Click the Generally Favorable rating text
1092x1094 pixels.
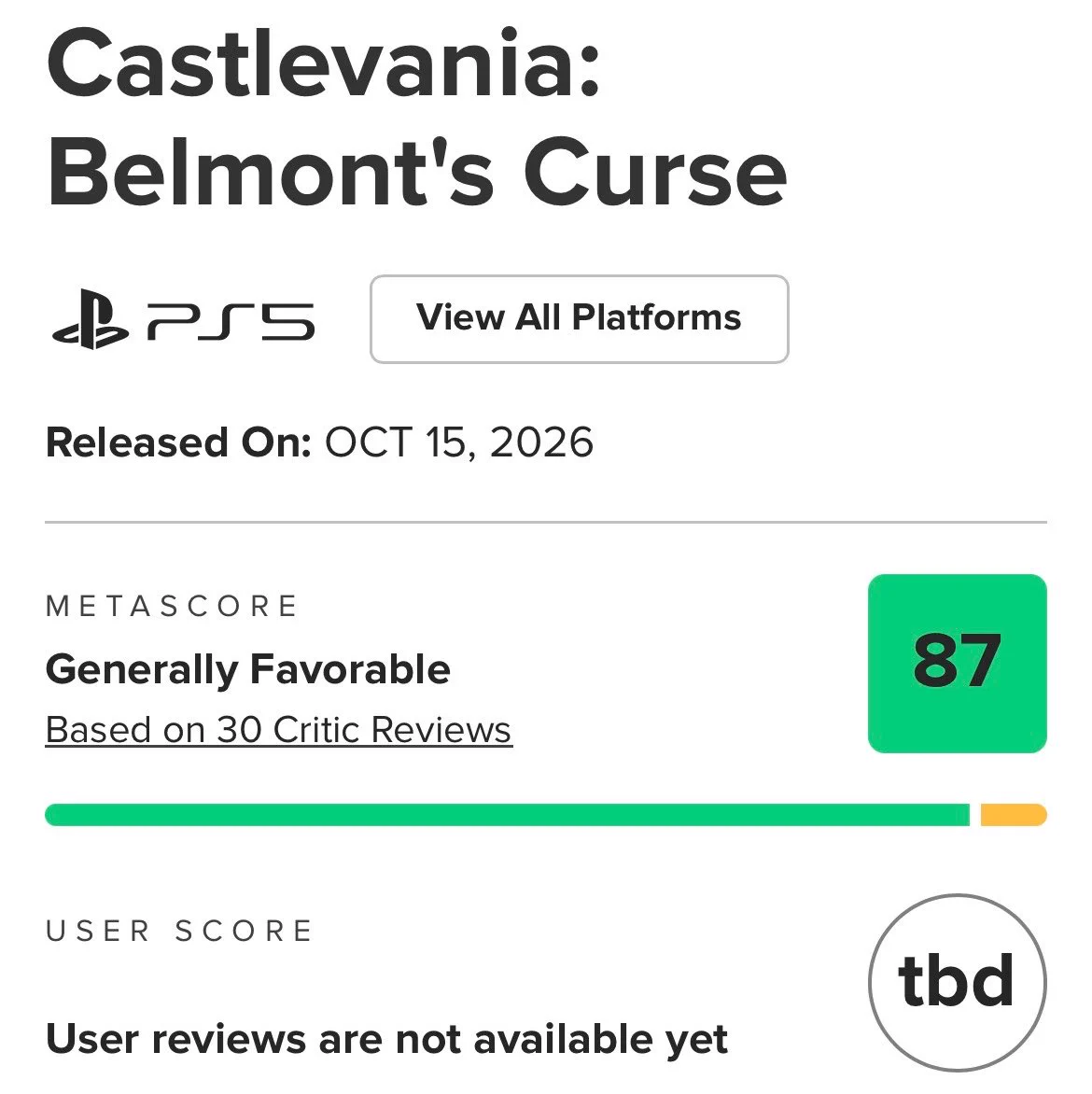(x=247, y=670)
